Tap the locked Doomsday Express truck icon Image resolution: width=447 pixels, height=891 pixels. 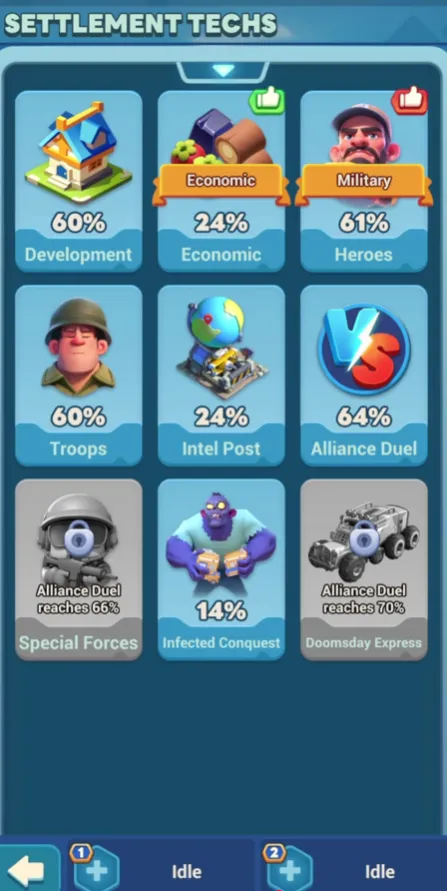pyautogui.click(x=364, y=540)
